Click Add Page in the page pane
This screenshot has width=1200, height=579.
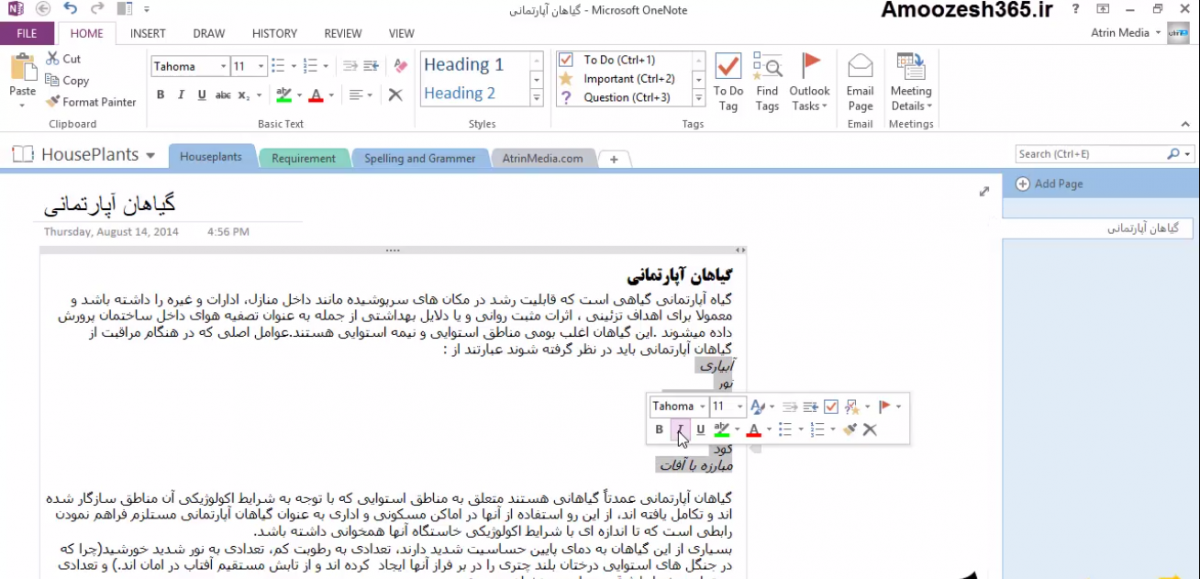[1050, 184]
